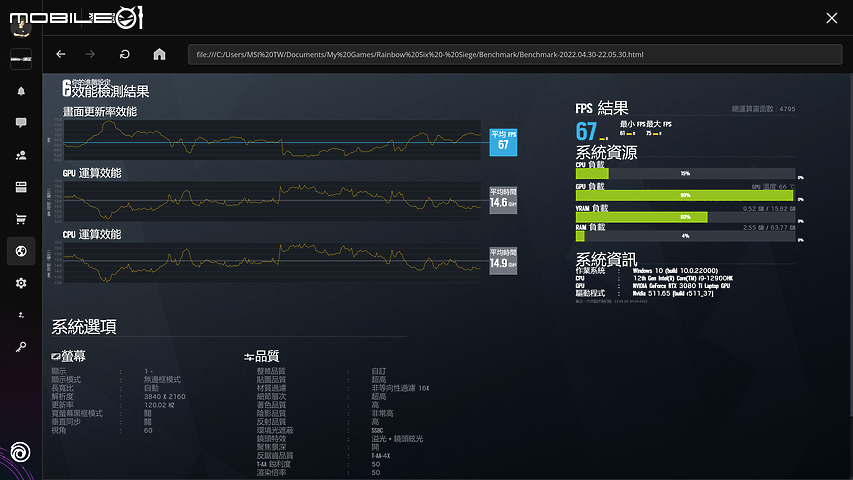Select the web browser globe icon
The image size is (853, 480).
click(x=21, y=251)
